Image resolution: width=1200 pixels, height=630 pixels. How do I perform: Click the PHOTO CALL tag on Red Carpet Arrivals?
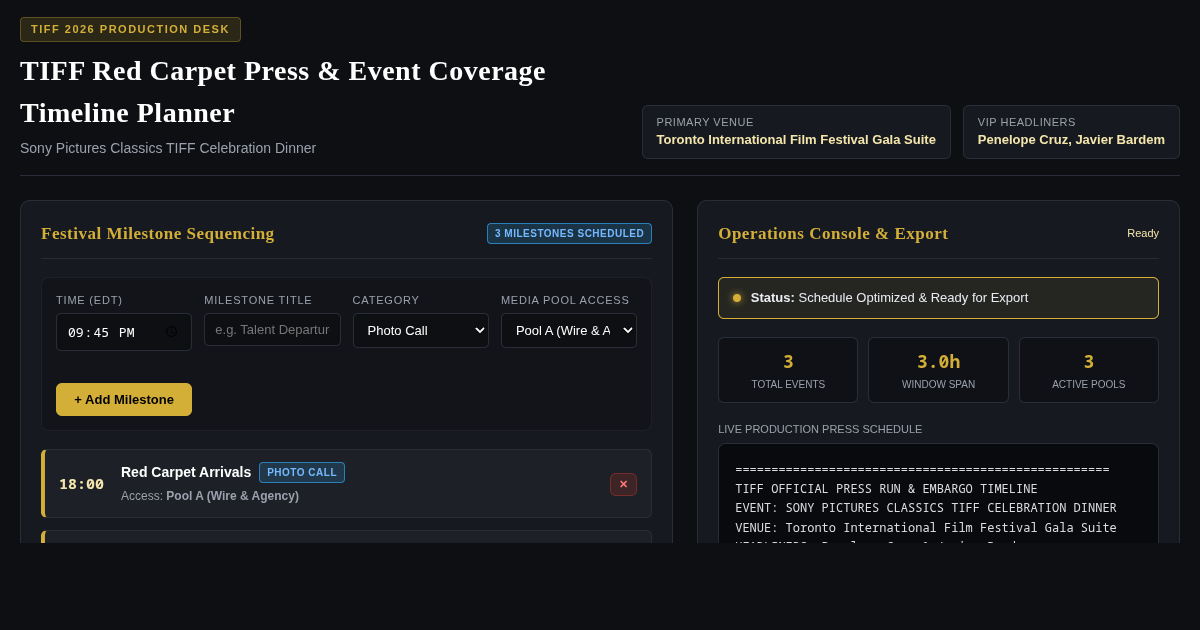tap(302, 472)
